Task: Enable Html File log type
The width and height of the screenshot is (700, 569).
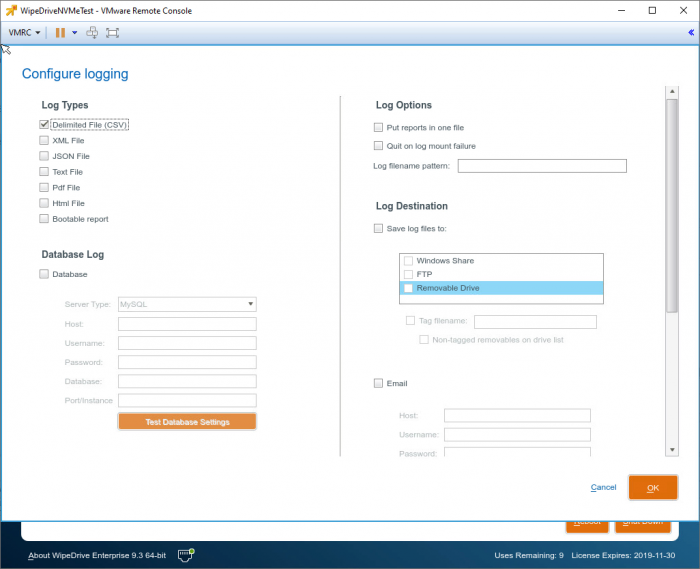Action: (44, 203)
